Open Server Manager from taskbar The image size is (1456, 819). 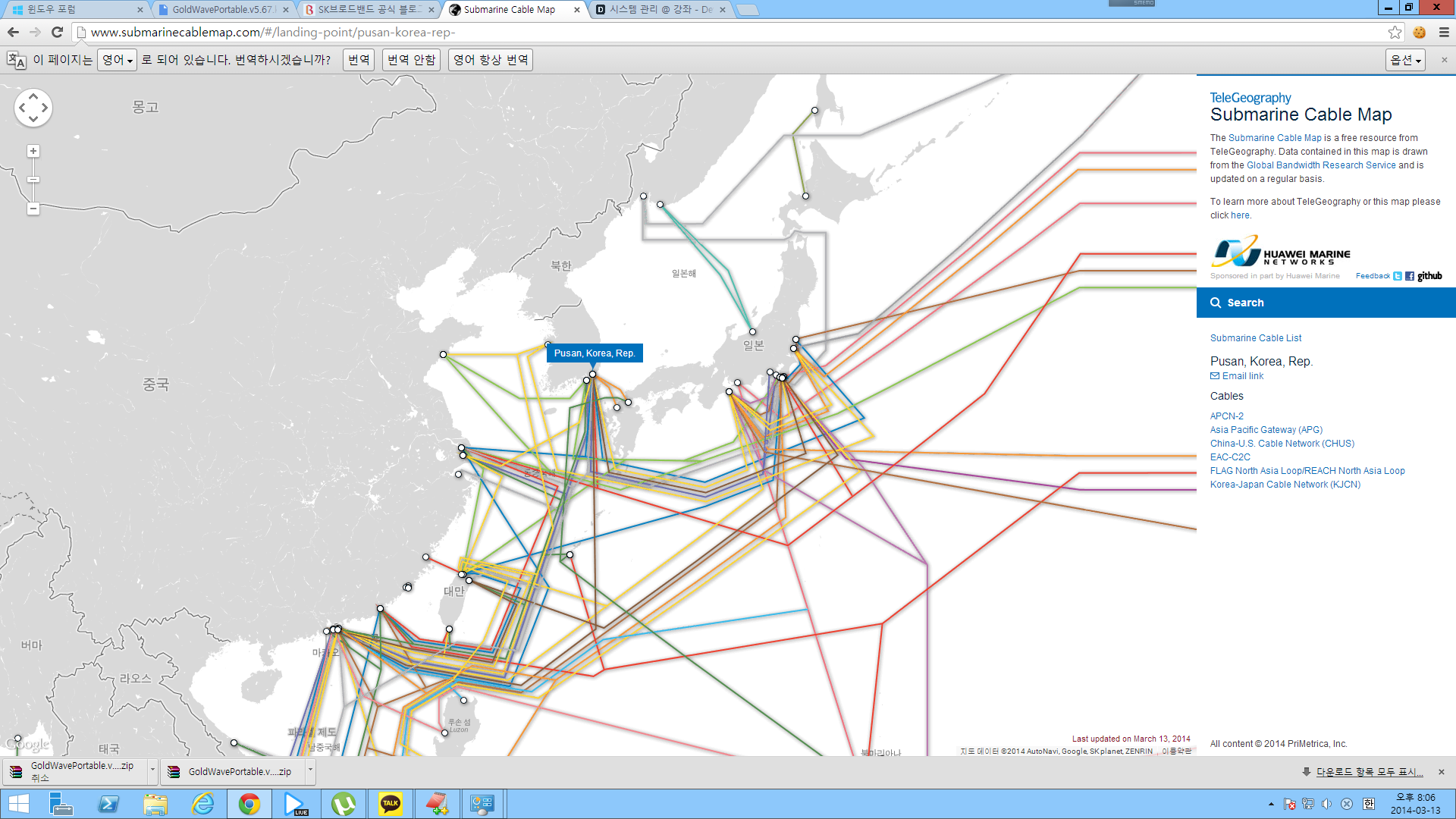(61, 804)
